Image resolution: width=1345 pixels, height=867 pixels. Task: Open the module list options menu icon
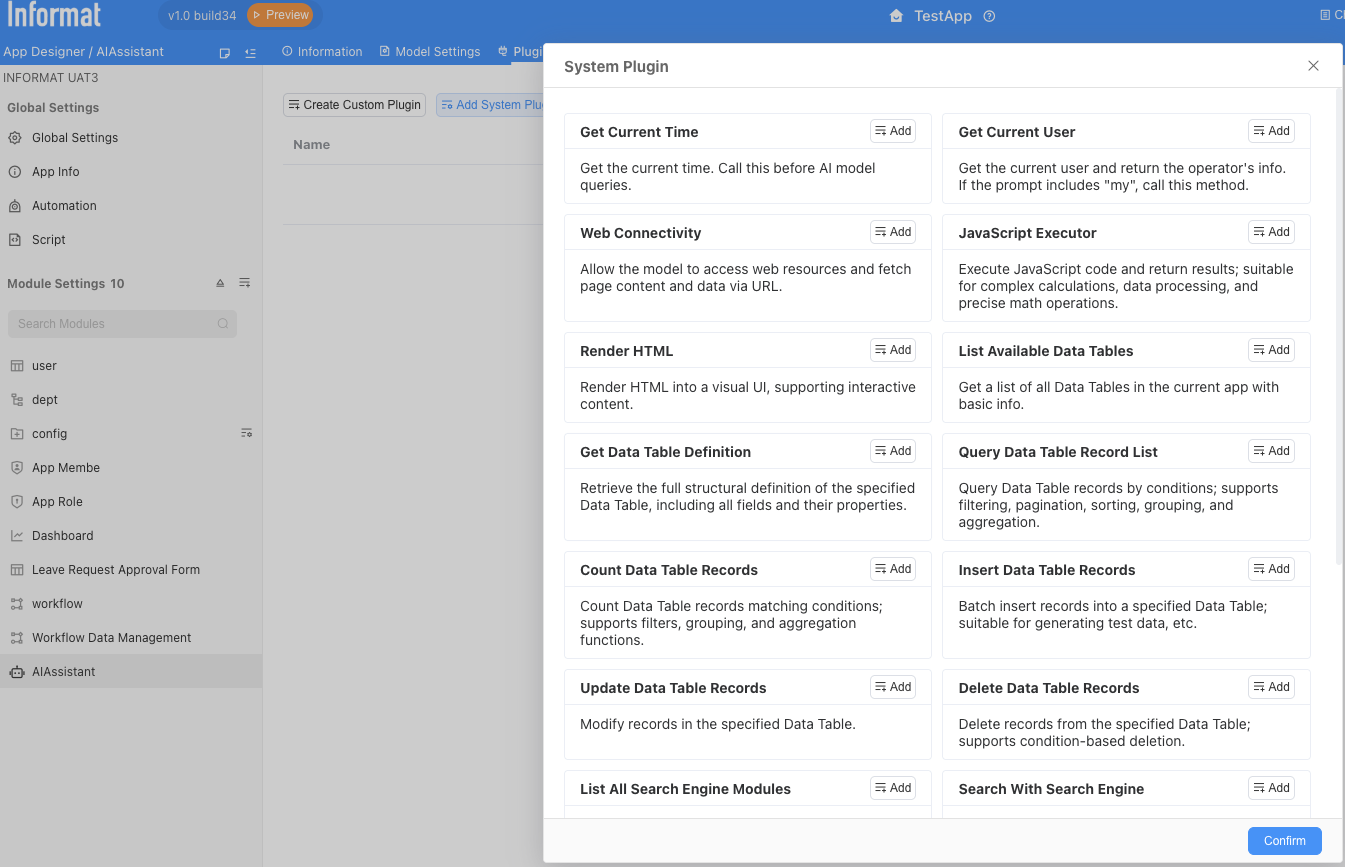[245, 284]
